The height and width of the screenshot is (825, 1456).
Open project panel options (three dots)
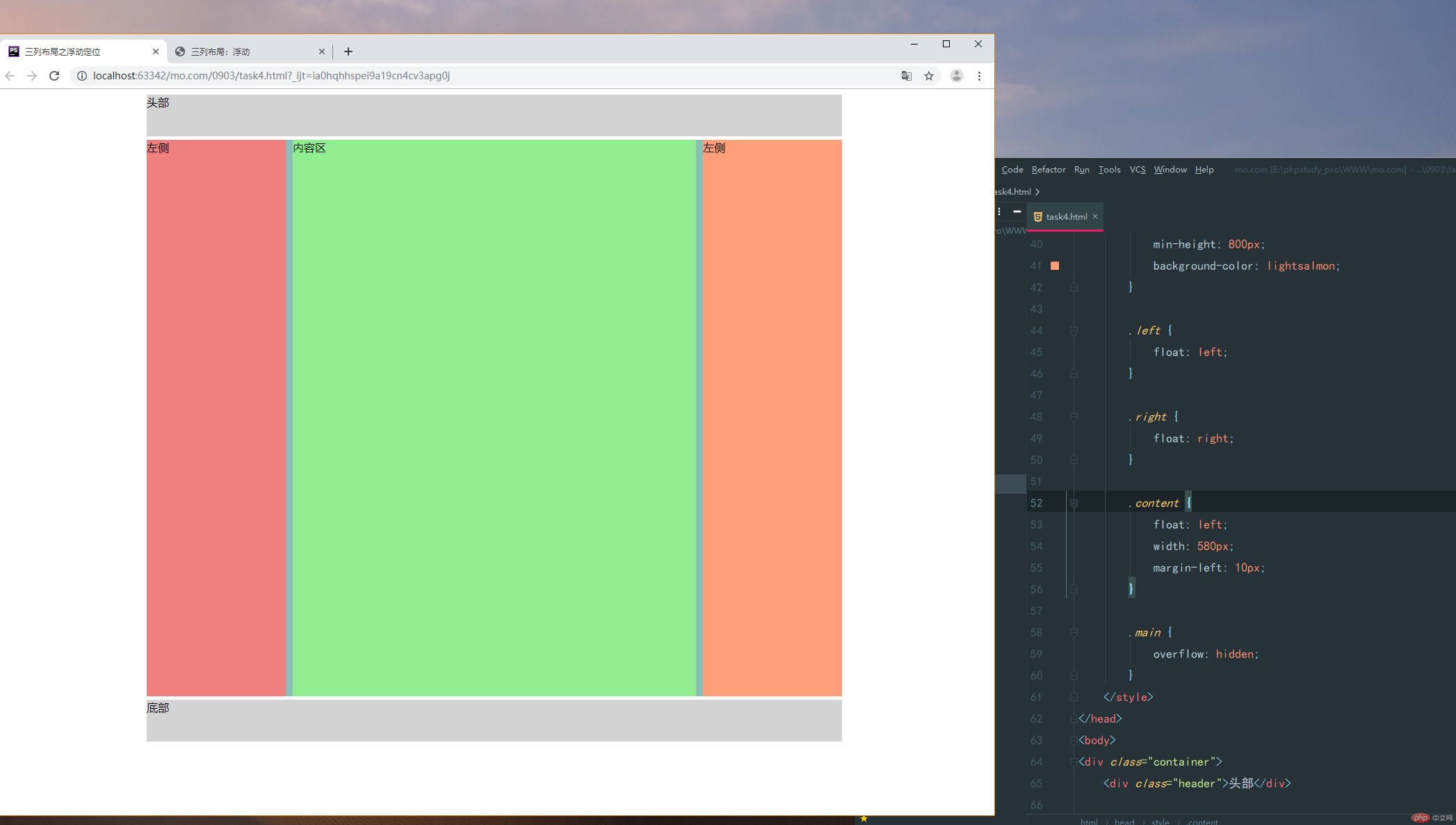point(999,211)
